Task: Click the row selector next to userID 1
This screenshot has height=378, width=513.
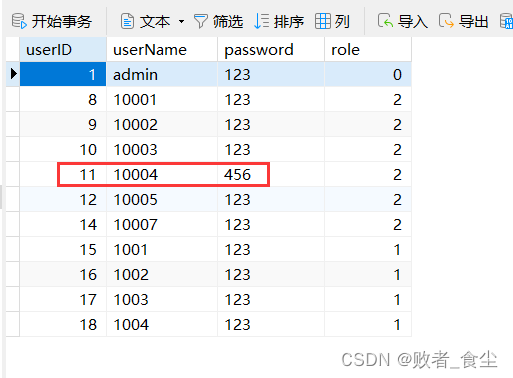Action: pos(13,74)
